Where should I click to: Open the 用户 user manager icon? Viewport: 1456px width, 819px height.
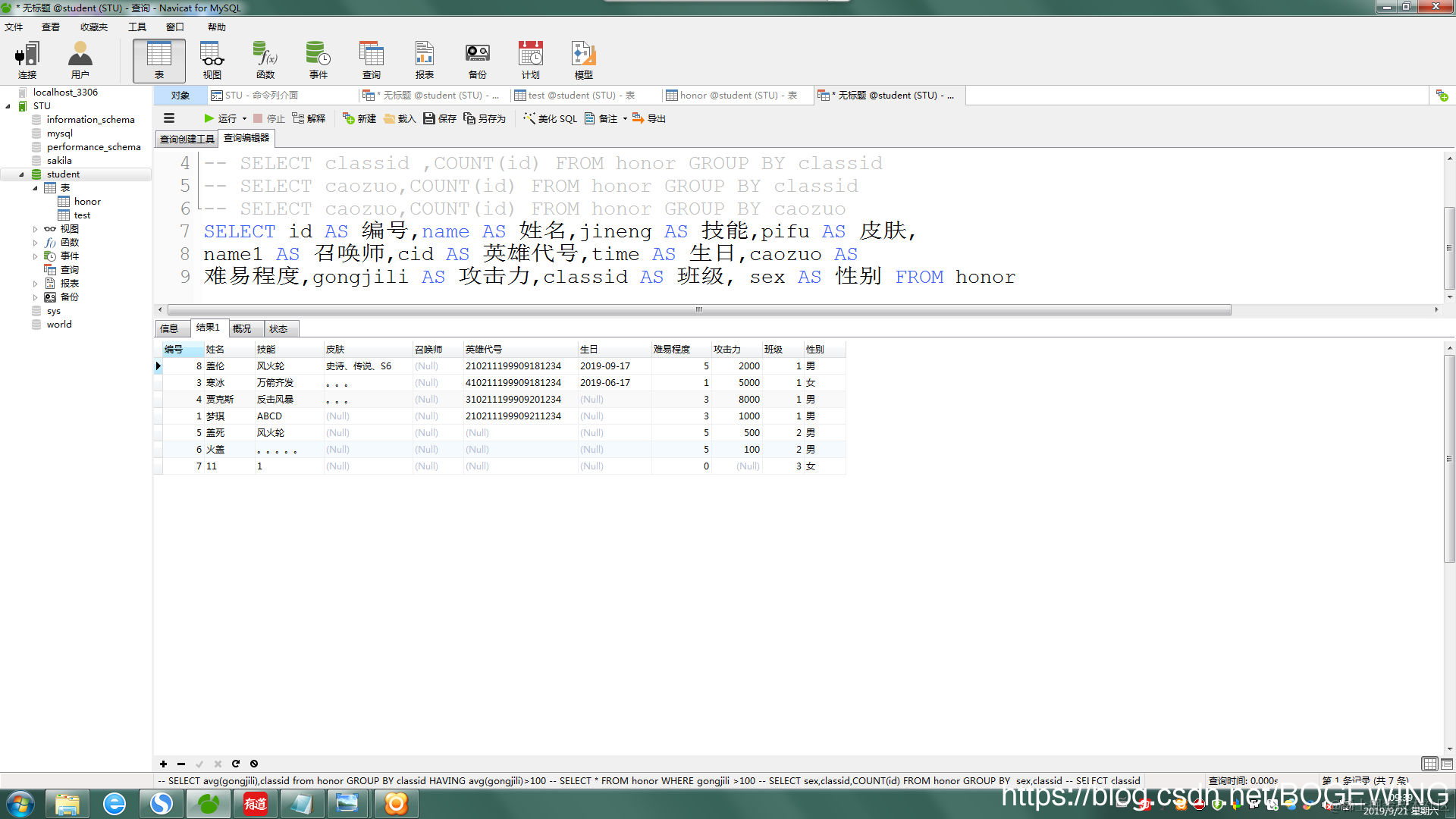coord(80,60)
